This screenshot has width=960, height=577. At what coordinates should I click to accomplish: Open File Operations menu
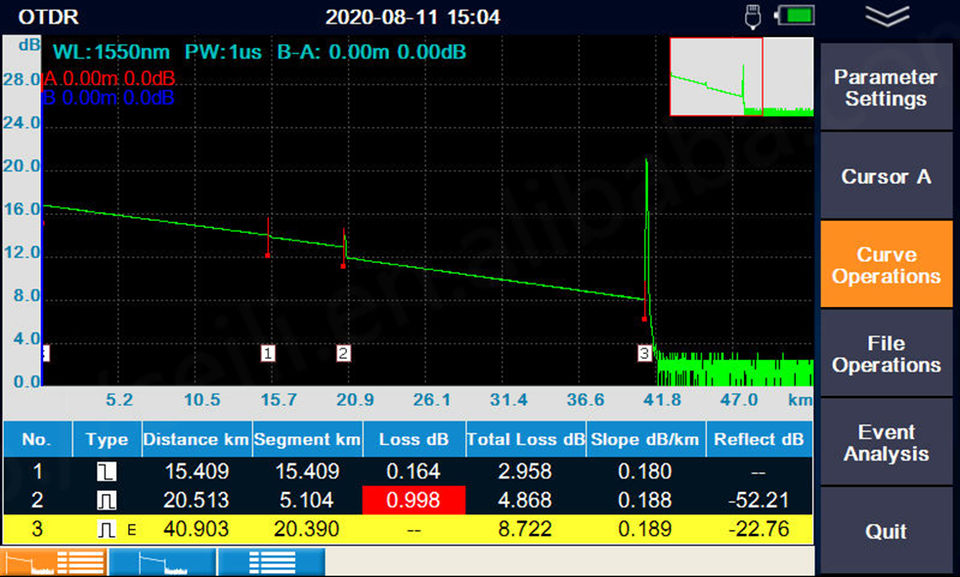click(886, 353)
